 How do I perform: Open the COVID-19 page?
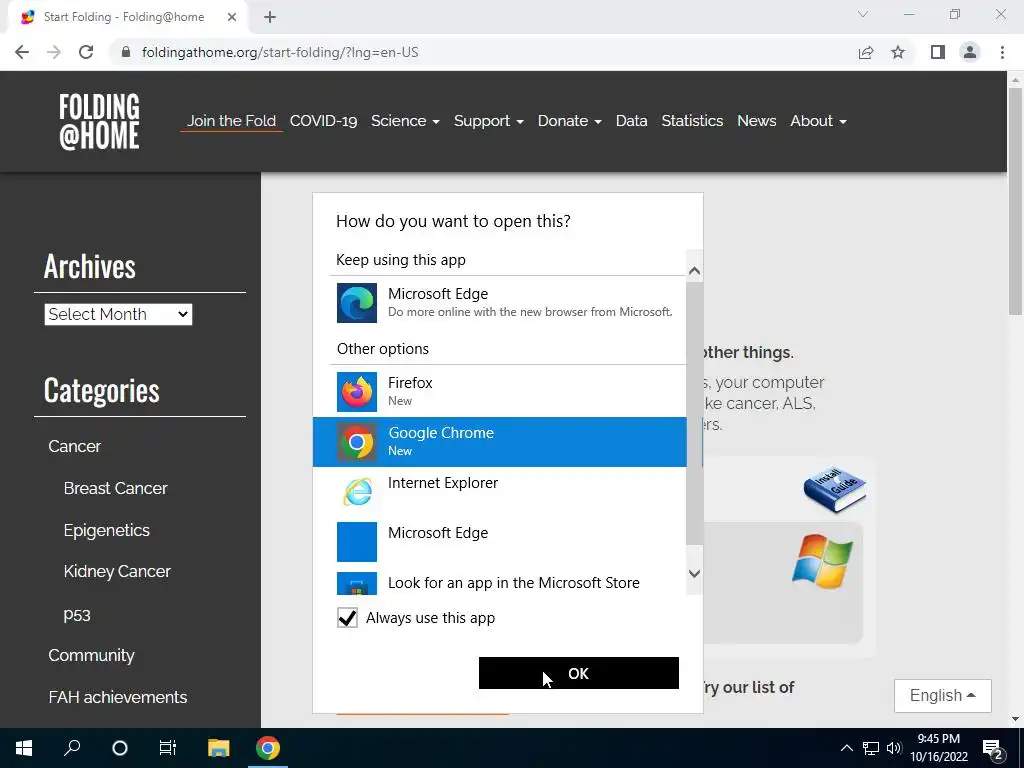323,121
